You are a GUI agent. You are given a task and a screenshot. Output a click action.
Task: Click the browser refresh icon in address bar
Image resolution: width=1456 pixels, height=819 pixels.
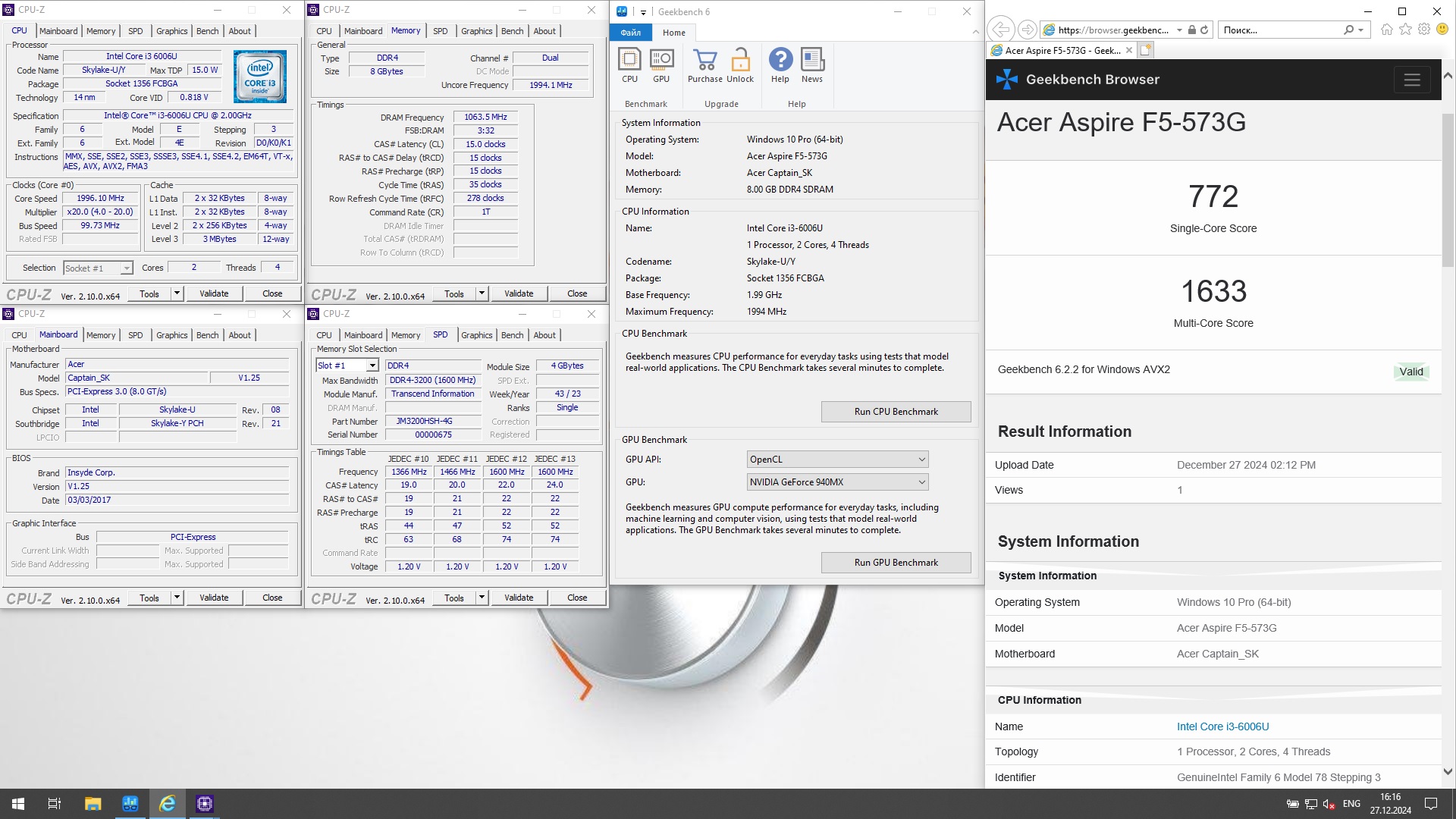(x=1204, y=30)
